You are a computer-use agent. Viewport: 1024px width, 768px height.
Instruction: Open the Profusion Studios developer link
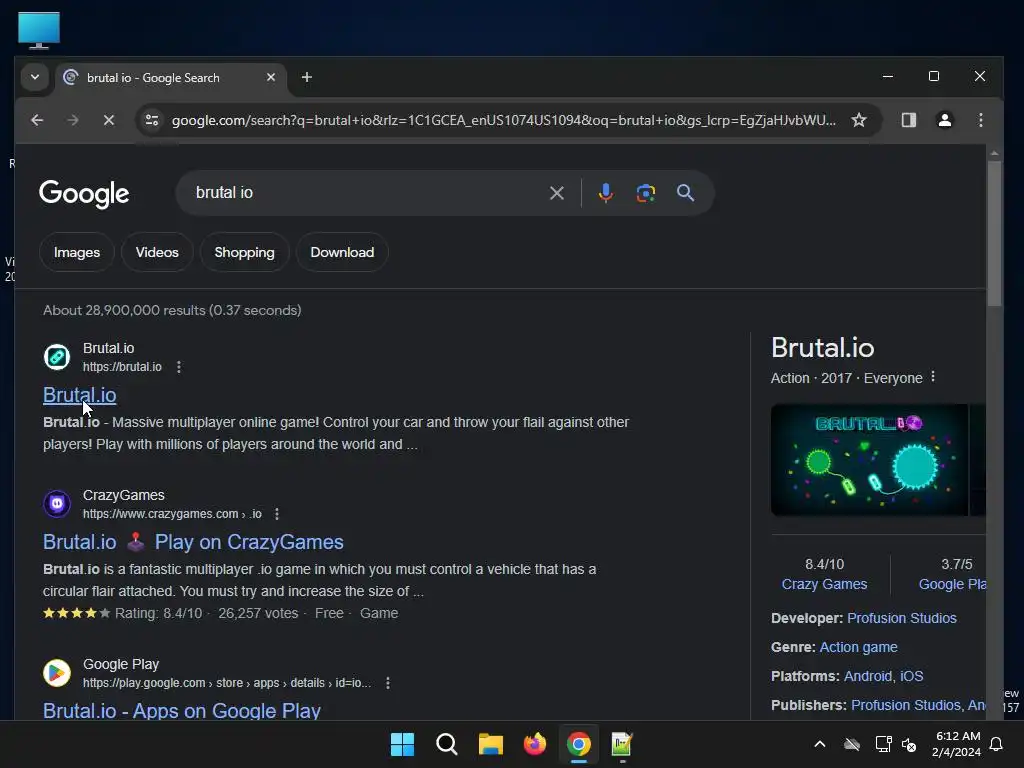902,618
